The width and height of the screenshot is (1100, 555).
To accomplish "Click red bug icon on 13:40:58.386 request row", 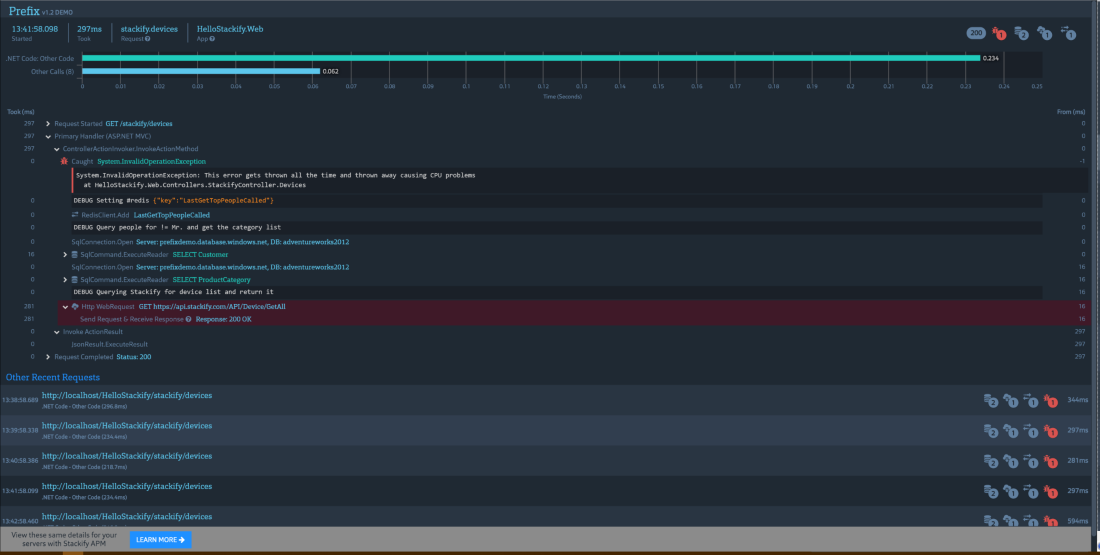I will pos(1050,460).
